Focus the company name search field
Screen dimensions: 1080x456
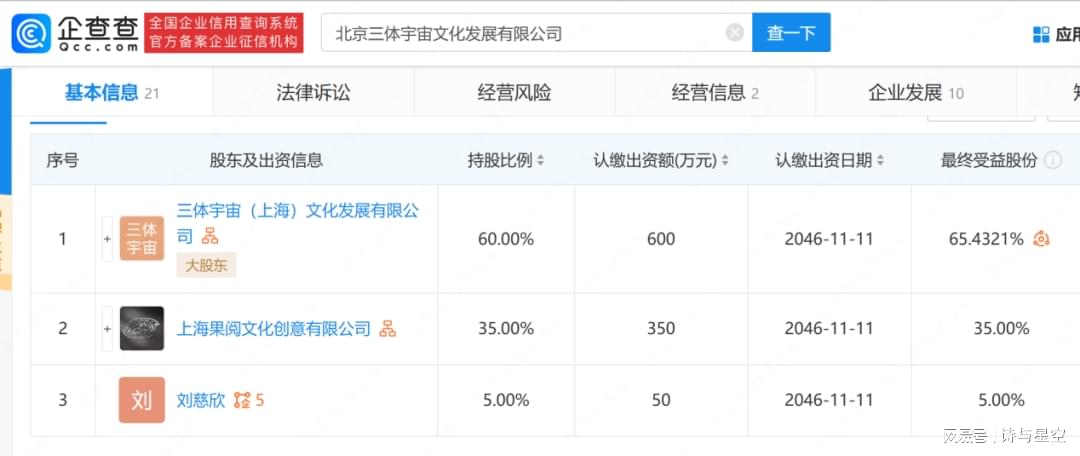click(536, 32)
